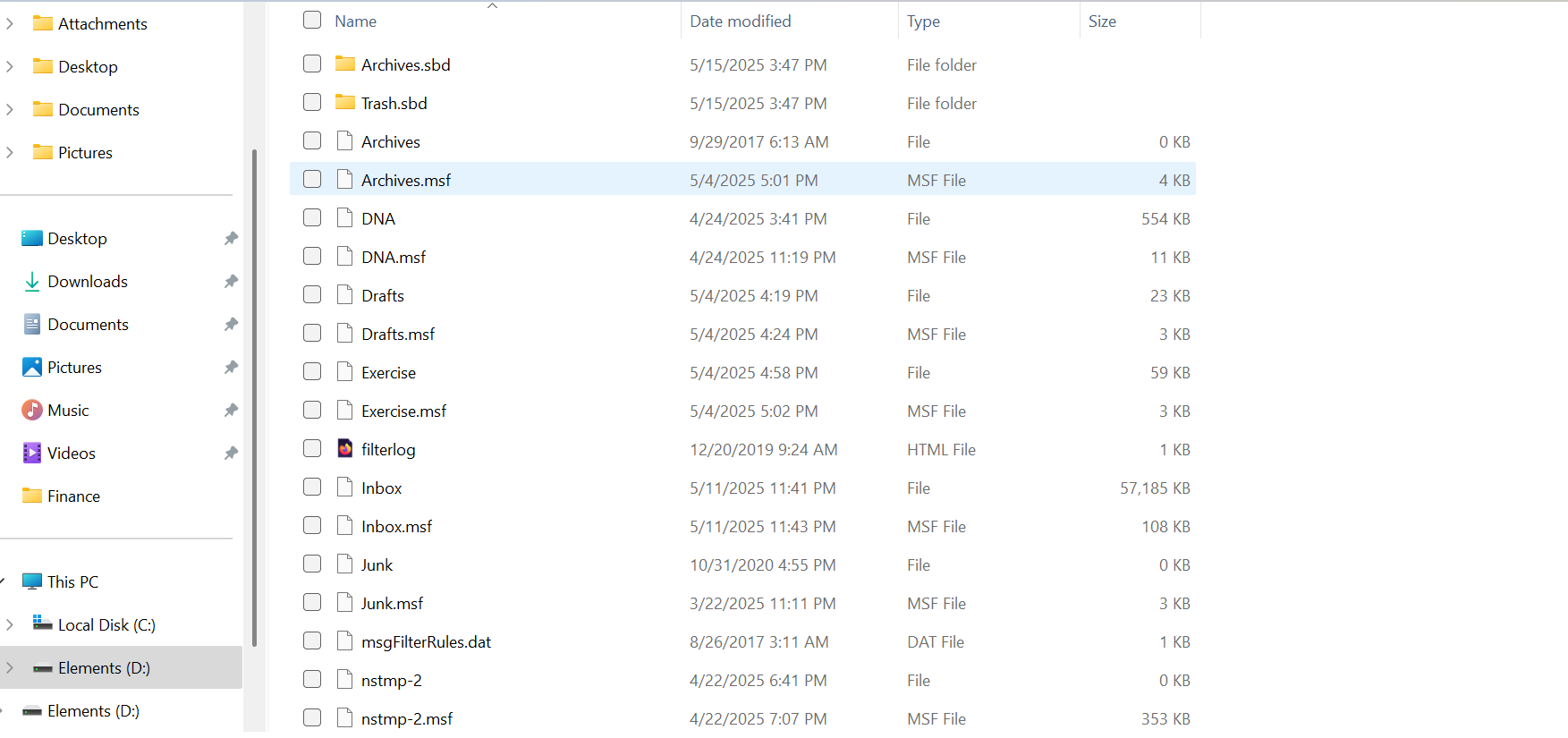Click the pin icon beside Videos
1568x738 pixels.
coord(231,453)
